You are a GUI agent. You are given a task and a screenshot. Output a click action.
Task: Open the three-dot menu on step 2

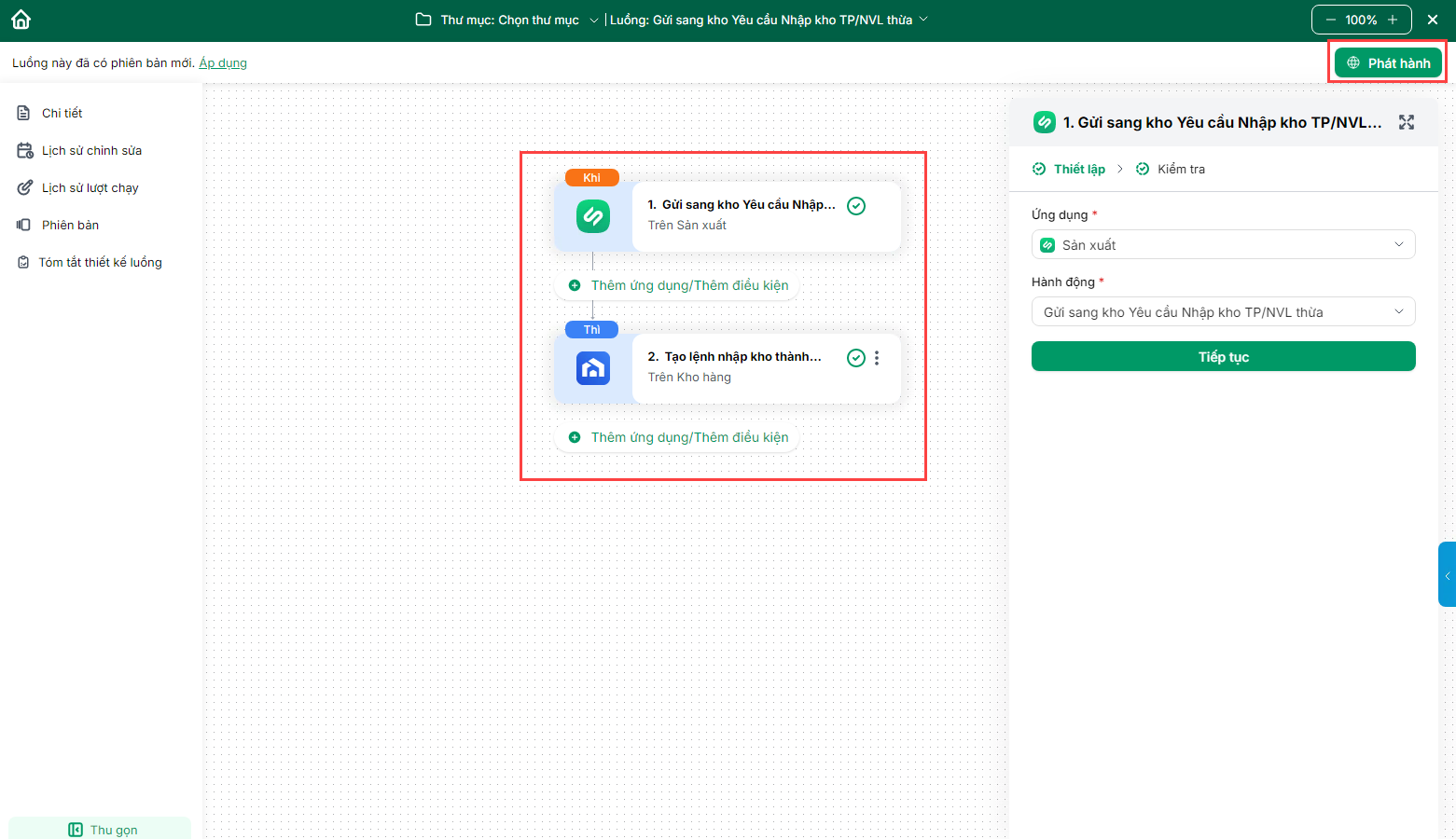click(x=877, y=358)
